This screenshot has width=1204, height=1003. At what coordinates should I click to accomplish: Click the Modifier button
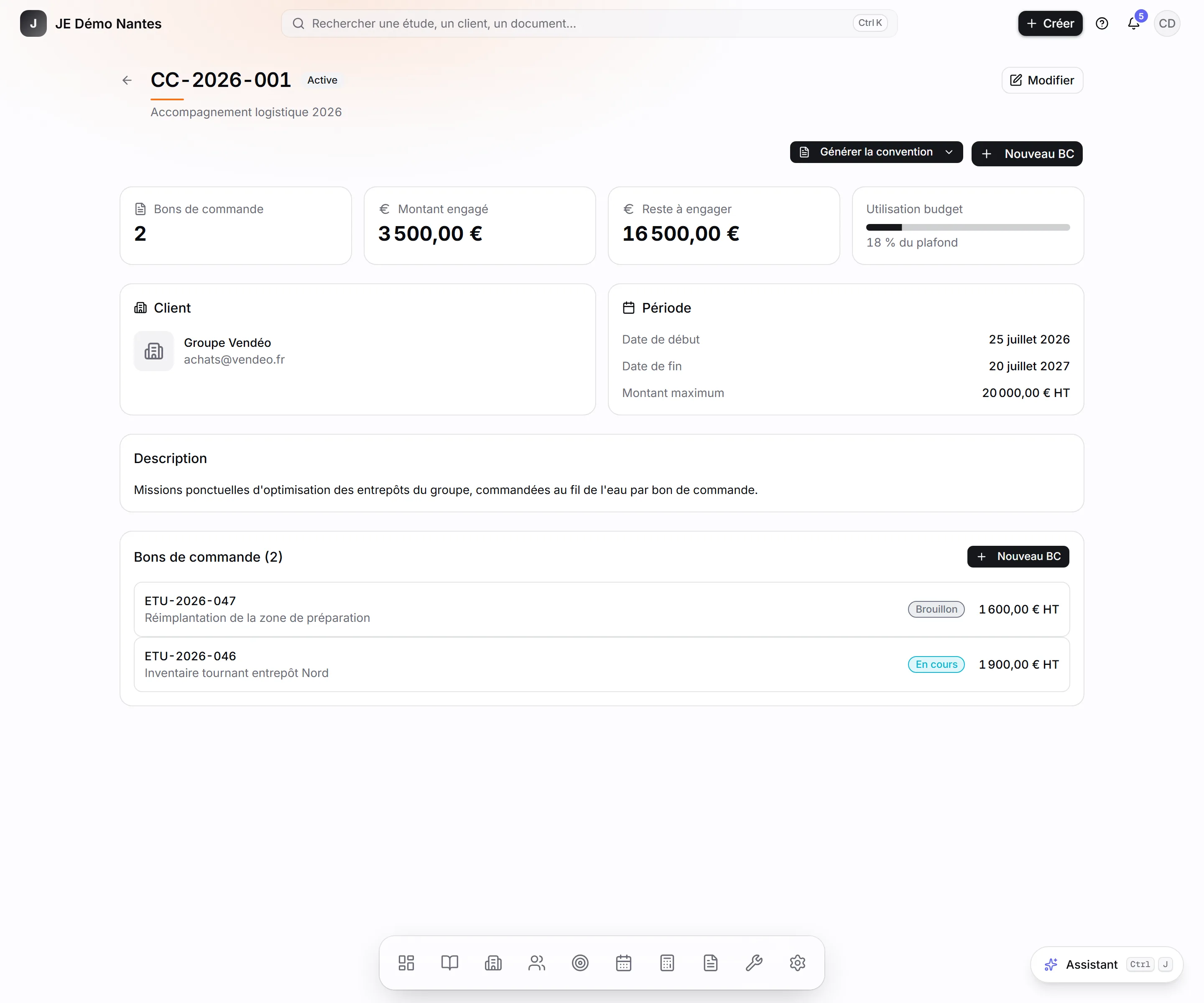(x=1042, y=80)
